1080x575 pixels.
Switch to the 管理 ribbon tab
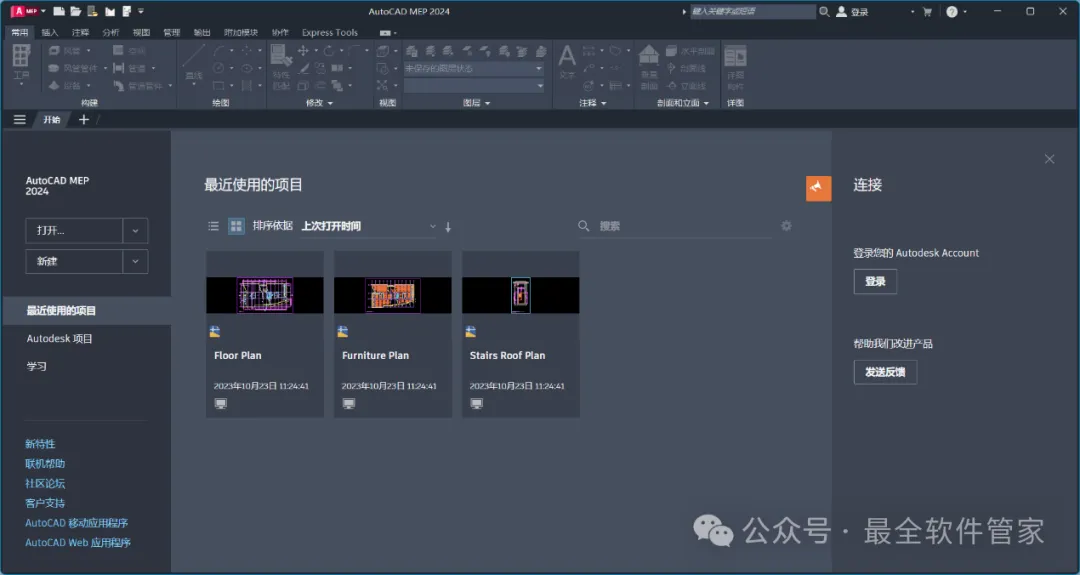pyautogui.click(x=172, y=32)
